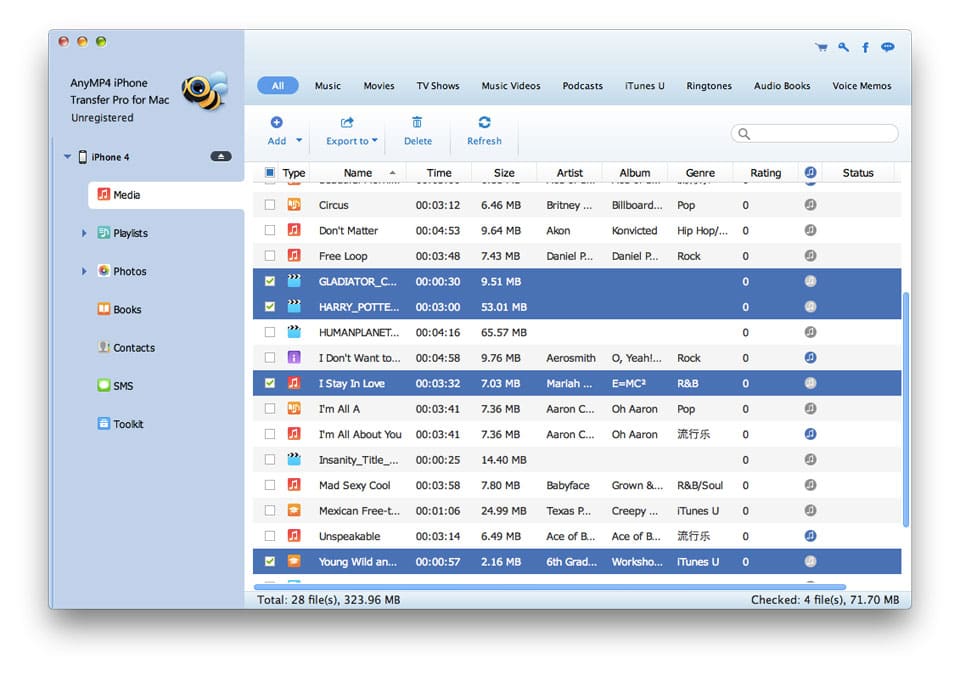Click the Aerosmith artist cell

click(x=571, y=358)
